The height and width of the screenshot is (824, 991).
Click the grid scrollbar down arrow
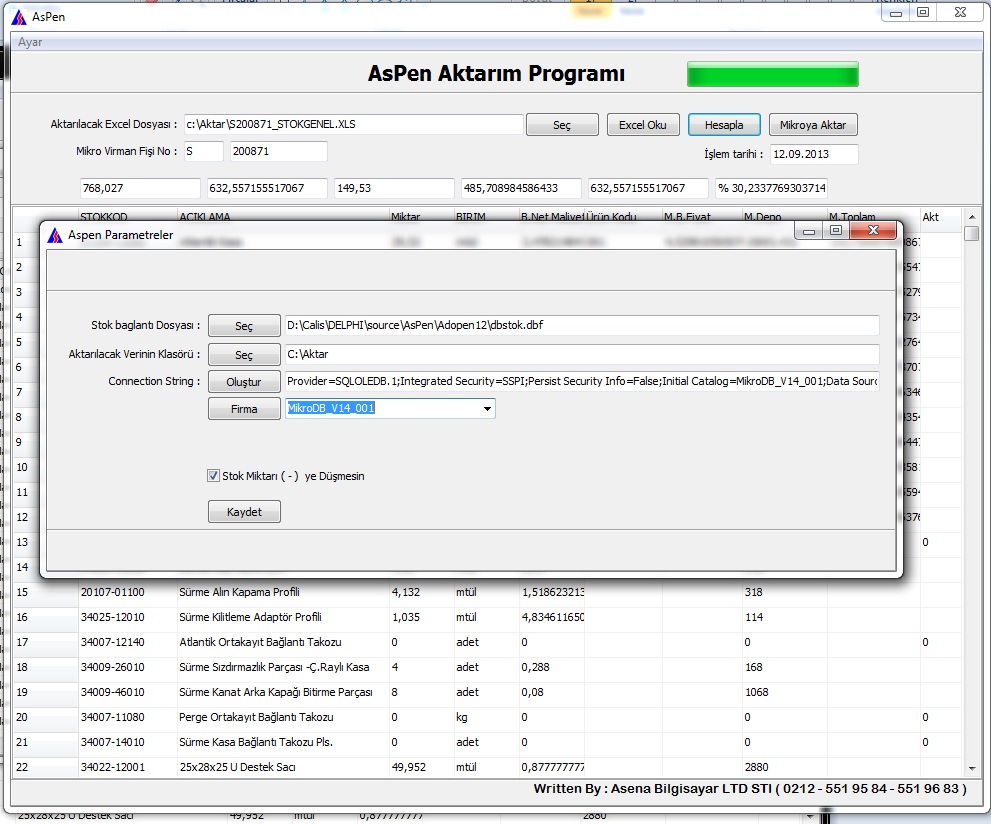click(x=971, y=768)
